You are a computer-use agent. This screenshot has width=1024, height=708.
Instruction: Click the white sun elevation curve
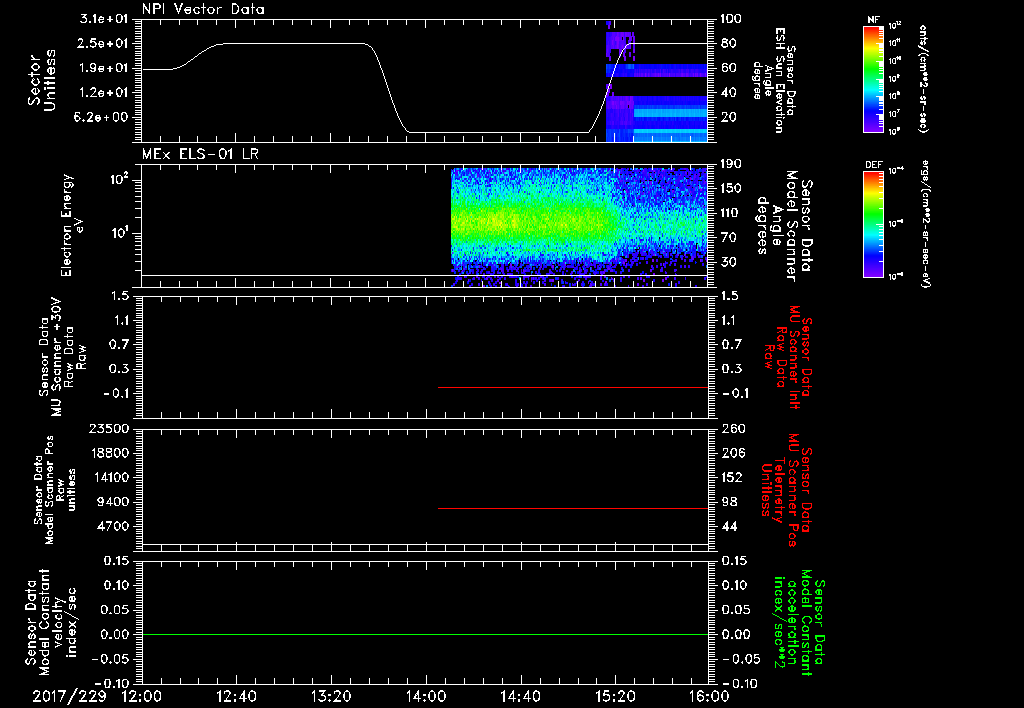294,44
